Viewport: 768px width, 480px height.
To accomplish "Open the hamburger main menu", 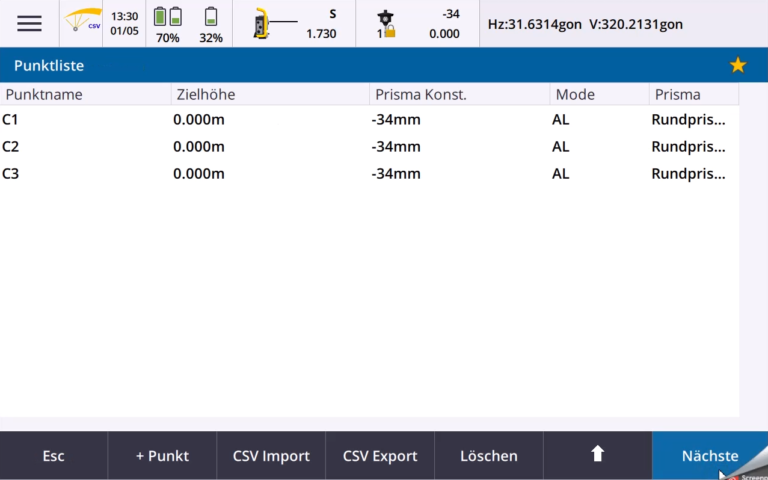I will pyautogui.click(x=29, y=24).
